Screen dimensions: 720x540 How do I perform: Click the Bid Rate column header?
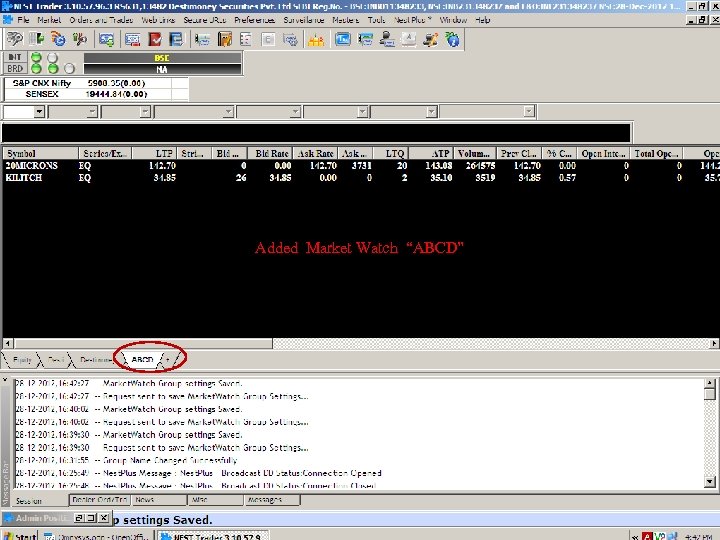[270, 153]
